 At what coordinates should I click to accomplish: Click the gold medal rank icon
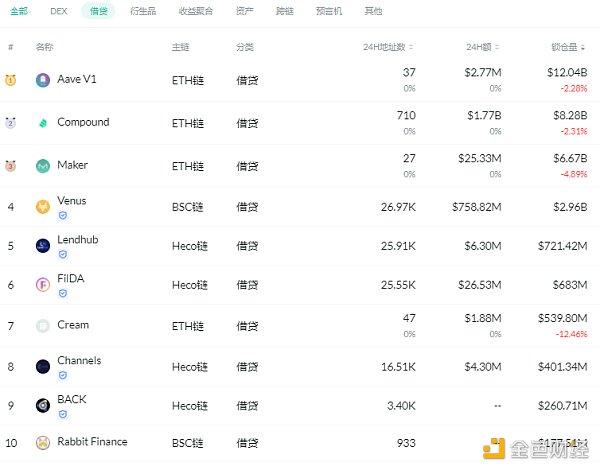(11, 80)
